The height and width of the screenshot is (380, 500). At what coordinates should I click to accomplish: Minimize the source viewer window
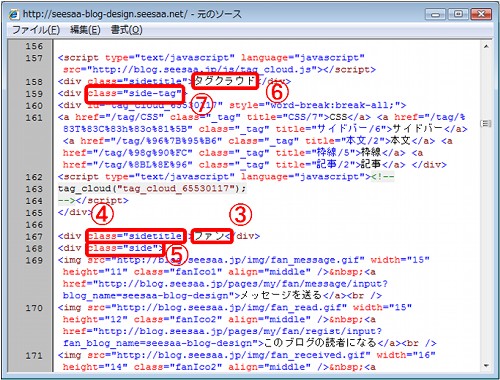point(436,14)
